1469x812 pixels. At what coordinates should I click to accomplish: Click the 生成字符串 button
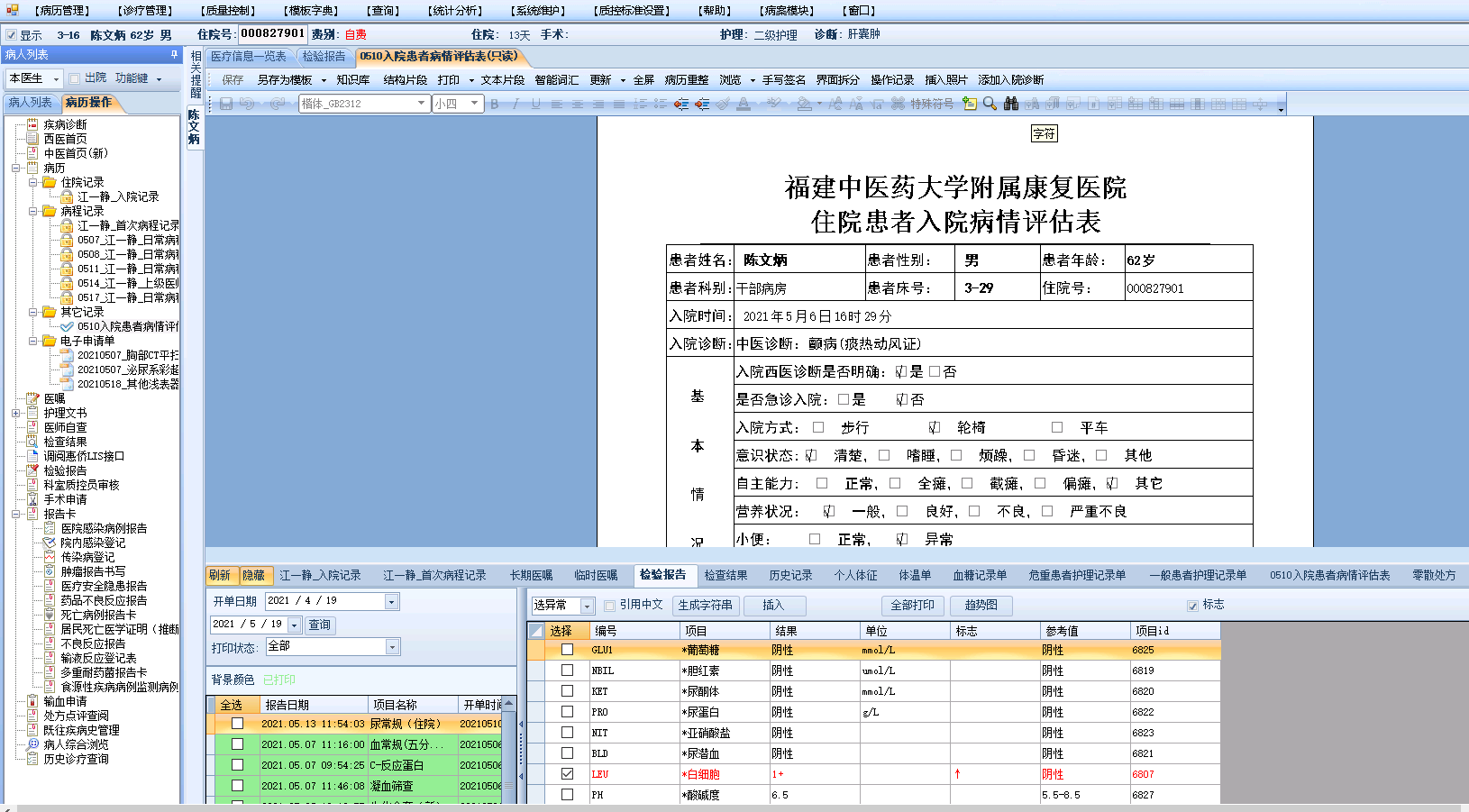tap(706, 606)
